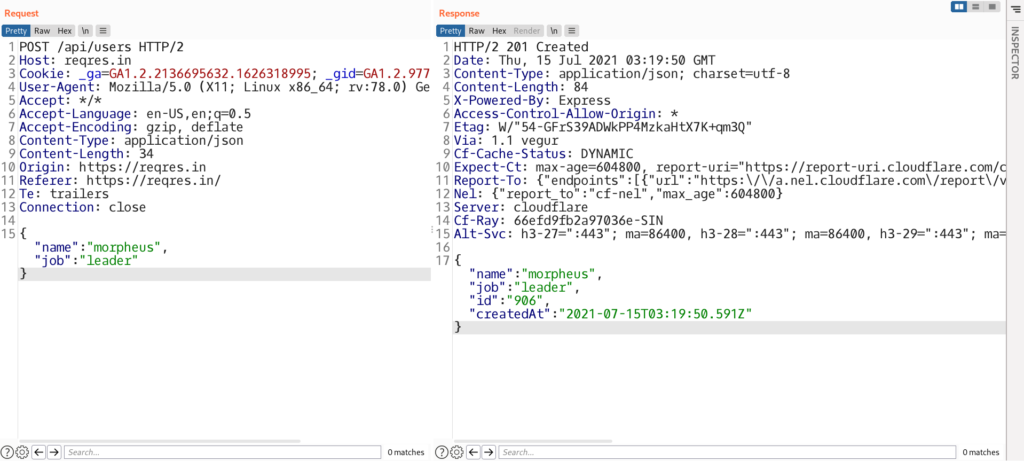The width and height of the screenshot is (1024, 461).
Task: Switch Response view to Render tab
Action: tap(527, 31)
